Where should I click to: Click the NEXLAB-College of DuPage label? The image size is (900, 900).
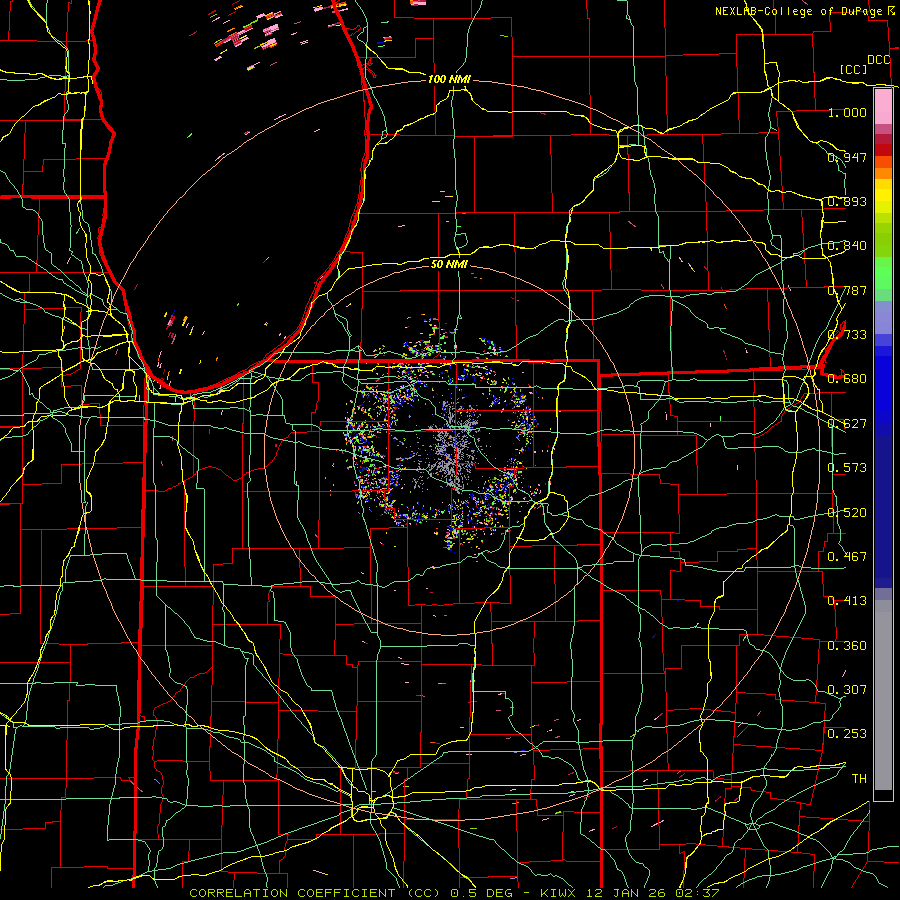(x=800, y=11)
